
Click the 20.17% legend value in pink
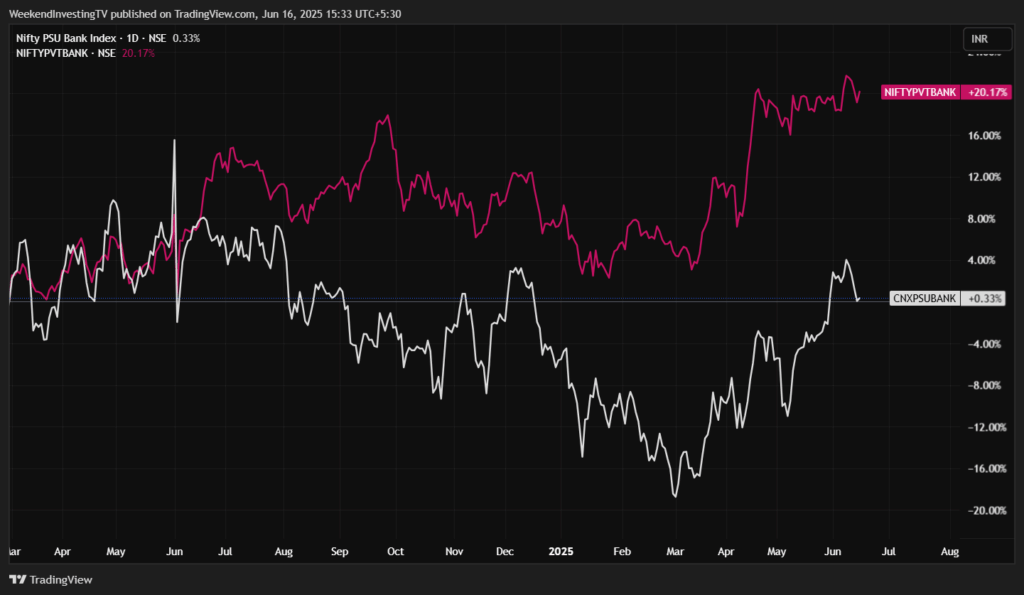point(138,54)
